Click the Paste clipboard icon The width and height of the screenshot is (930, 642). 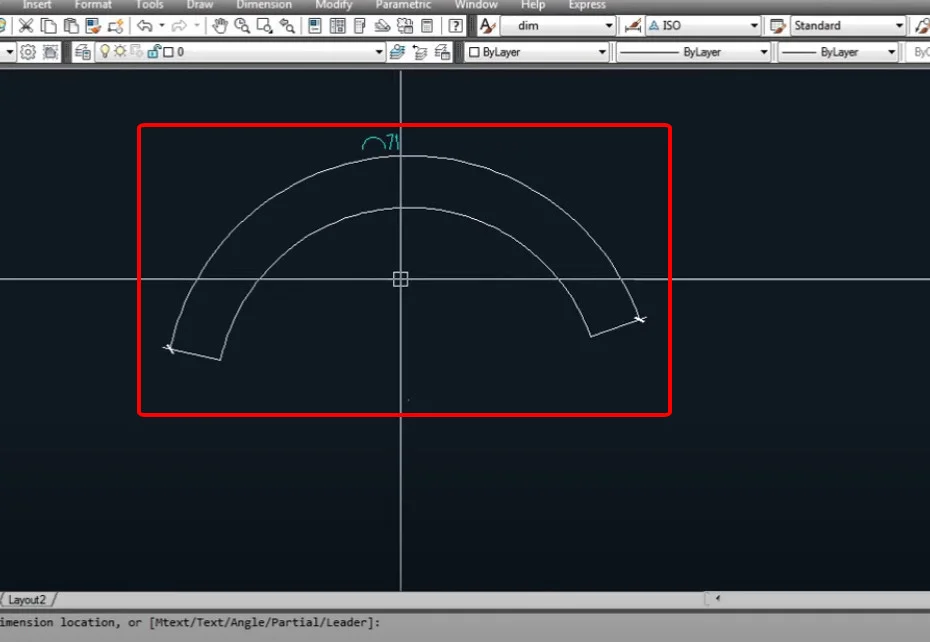tap(71, 26)
